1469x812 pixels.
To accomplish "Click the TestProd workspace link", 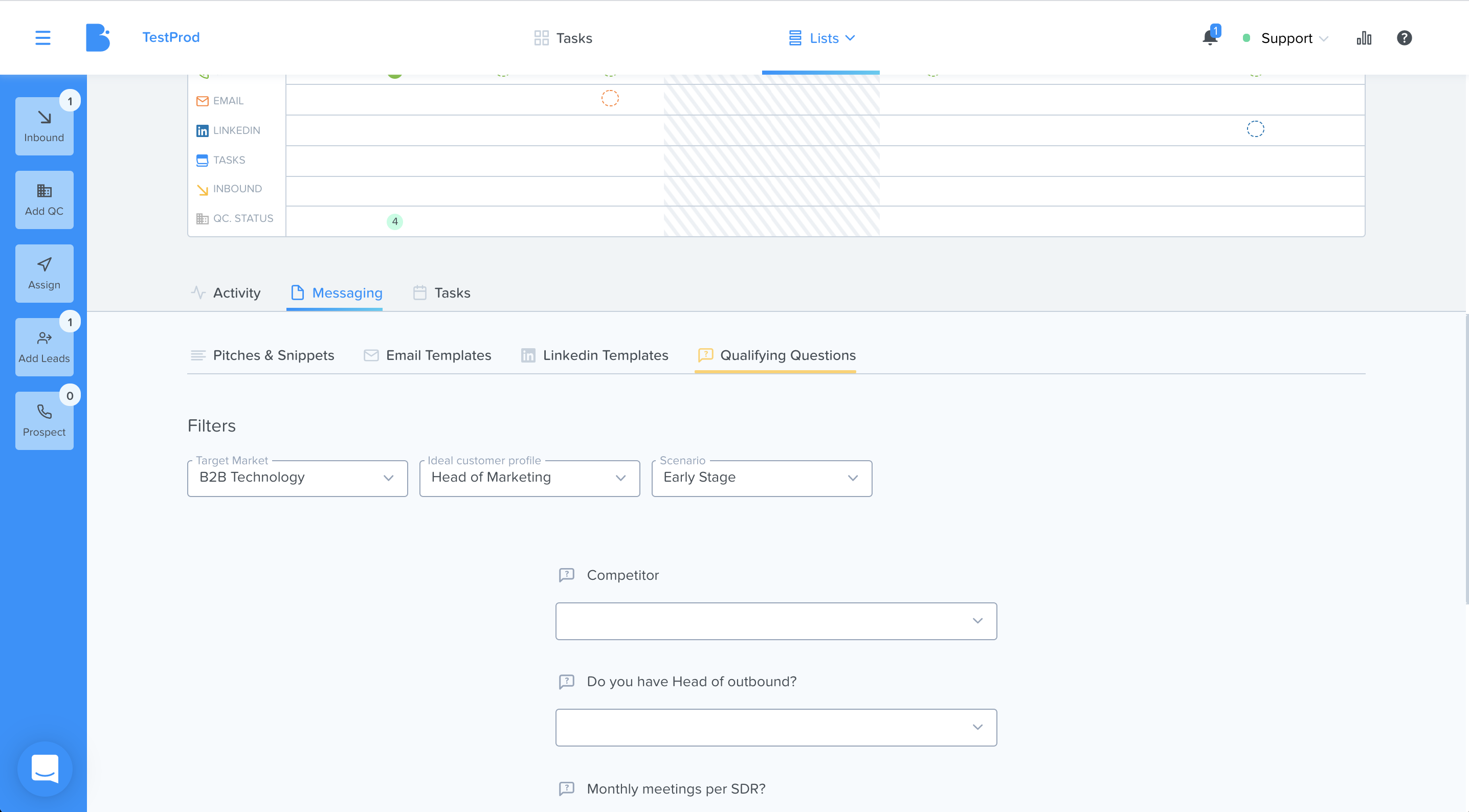I will click(171, 38).
